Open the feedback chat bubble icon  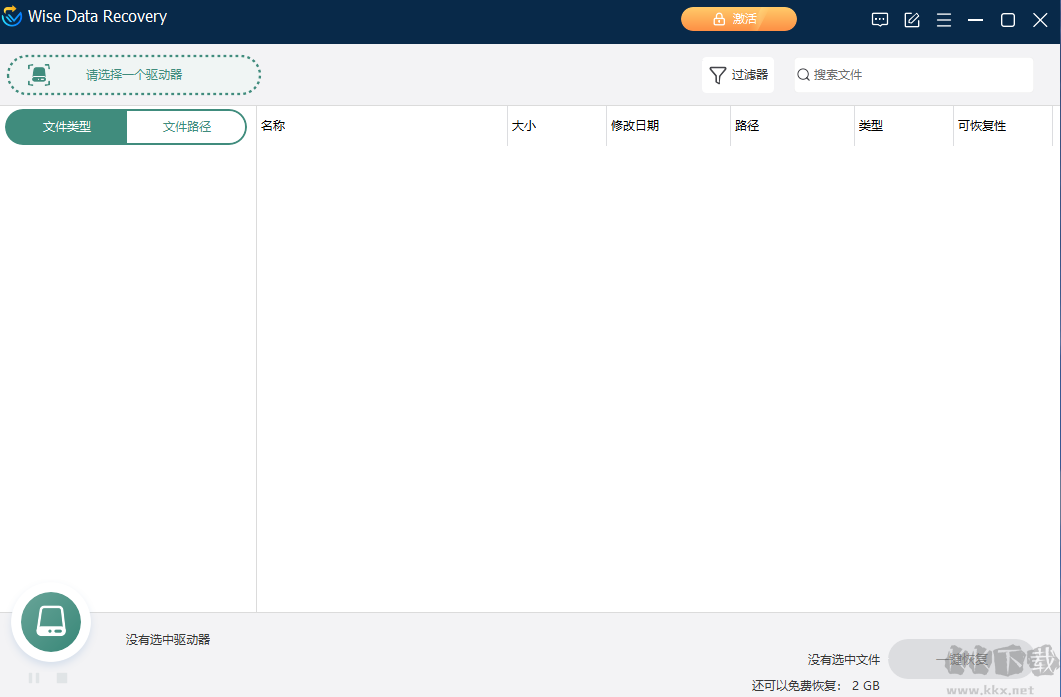[x=879, y=19]
